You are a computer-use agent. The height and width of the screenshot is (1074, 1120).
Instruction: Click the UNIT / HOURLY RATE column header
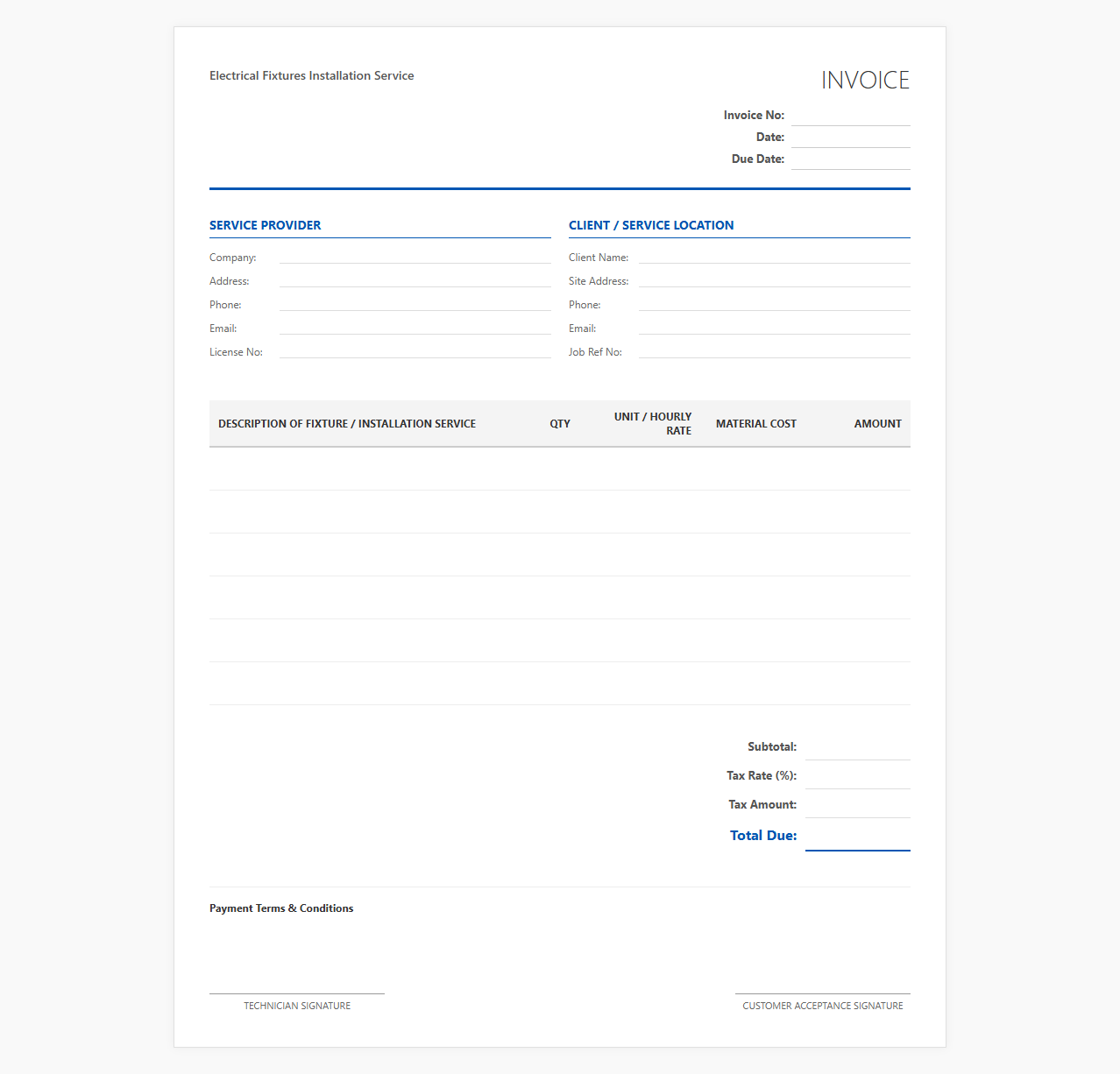(653, 424)
